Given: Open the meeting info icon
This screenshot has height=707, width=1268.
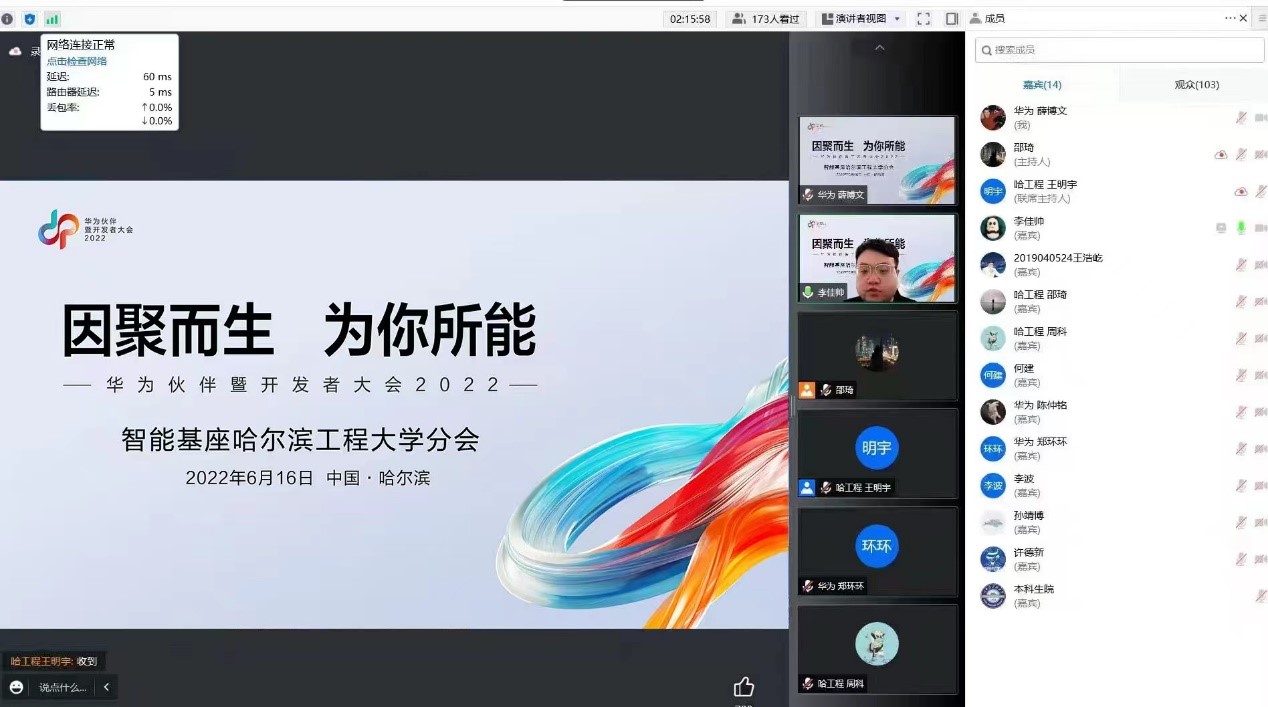Looking at the screenshot, I should pos(8,19).
